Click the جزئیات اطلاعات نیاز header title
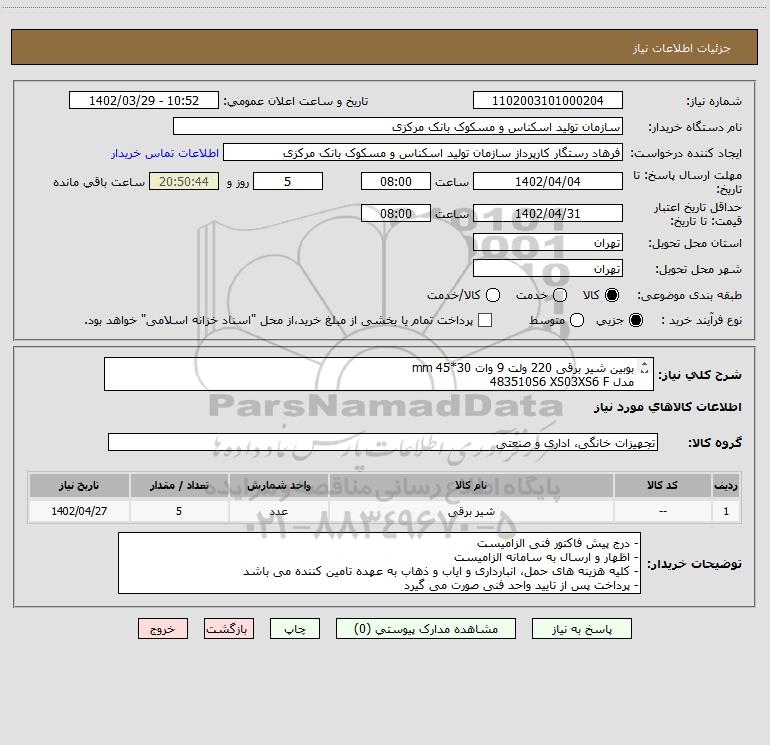The height and width of the screenshot is (745, 770). pos(682,48)
